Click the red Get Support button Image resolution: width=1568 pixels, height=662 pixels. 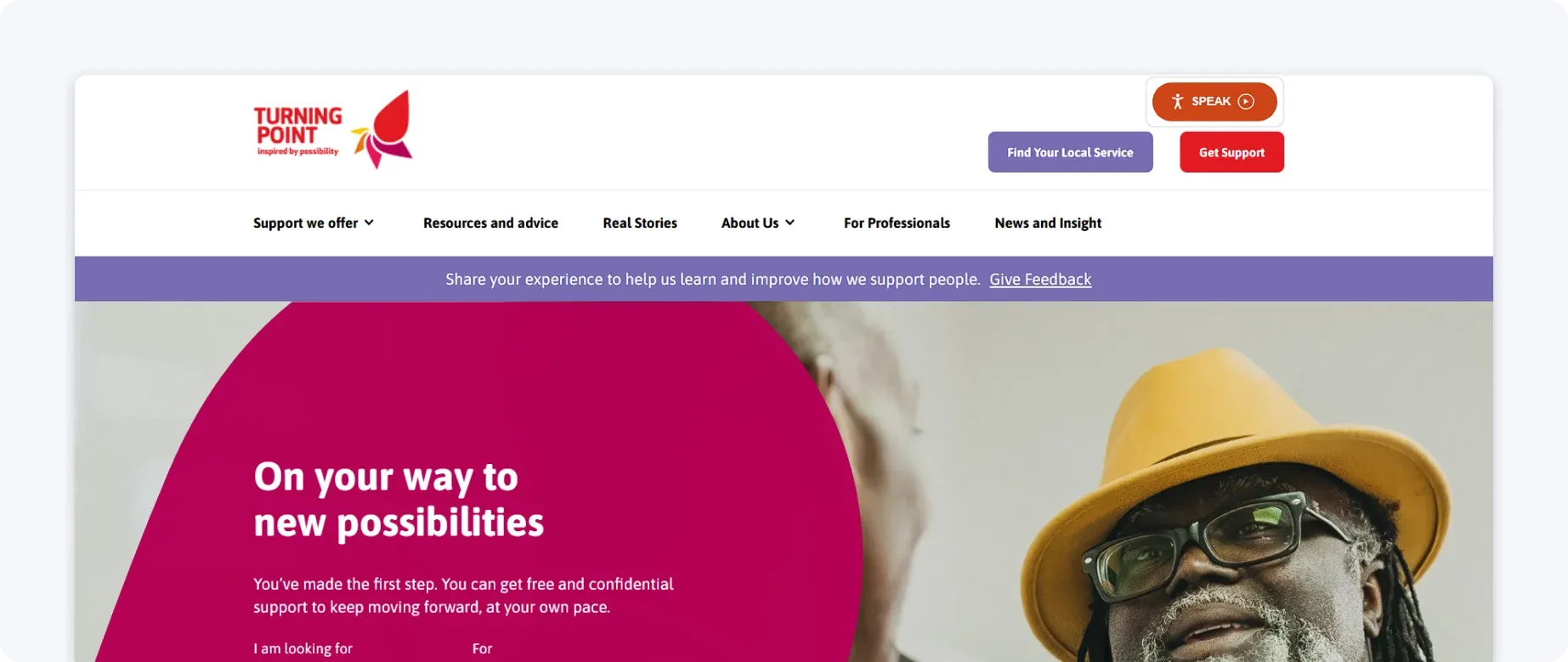pos(1231,152)
